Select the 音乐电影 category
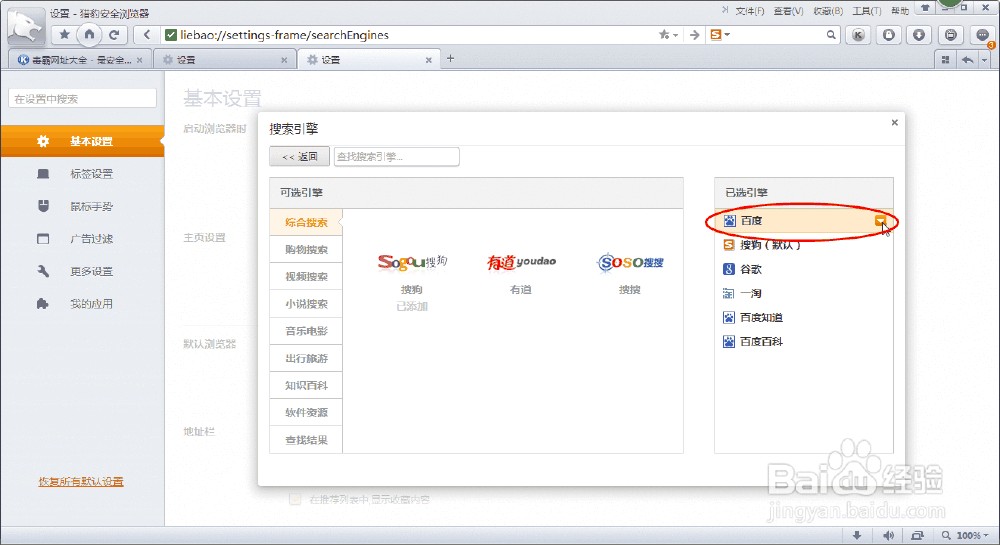The height and width of the screenshot is (545, 1000). click(x=306, y=331)
